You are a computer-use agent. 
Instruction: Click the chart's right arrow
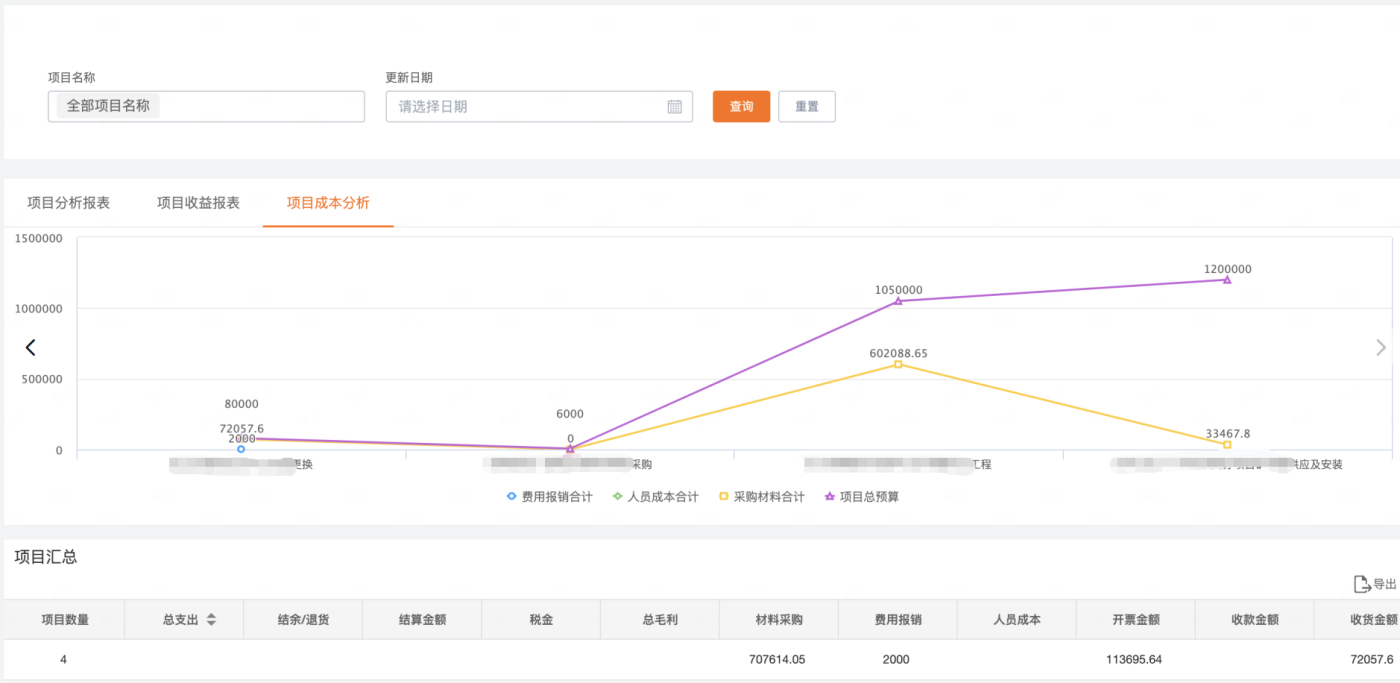(x=1381, y=347)
